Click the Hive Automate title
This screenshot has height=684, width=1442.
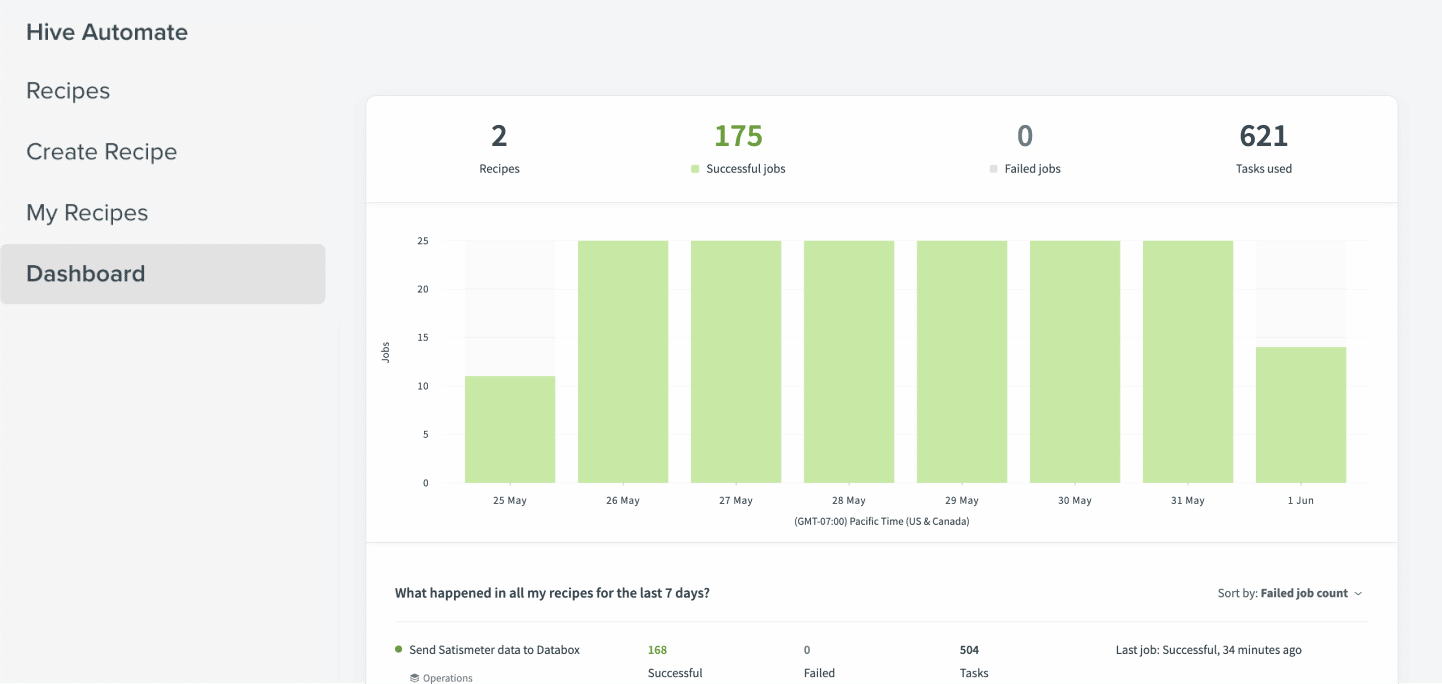tap(107, 32)
